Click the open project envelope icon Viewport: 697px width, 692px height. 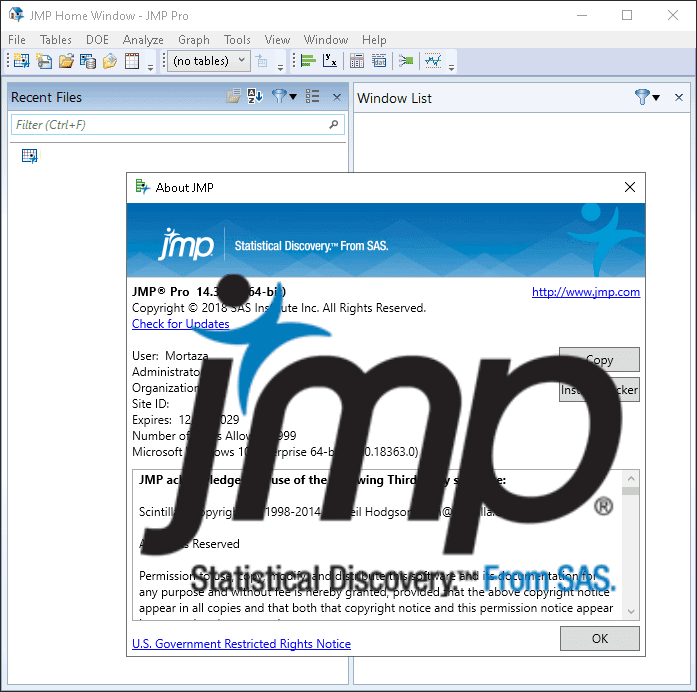[x=110, y=61]
